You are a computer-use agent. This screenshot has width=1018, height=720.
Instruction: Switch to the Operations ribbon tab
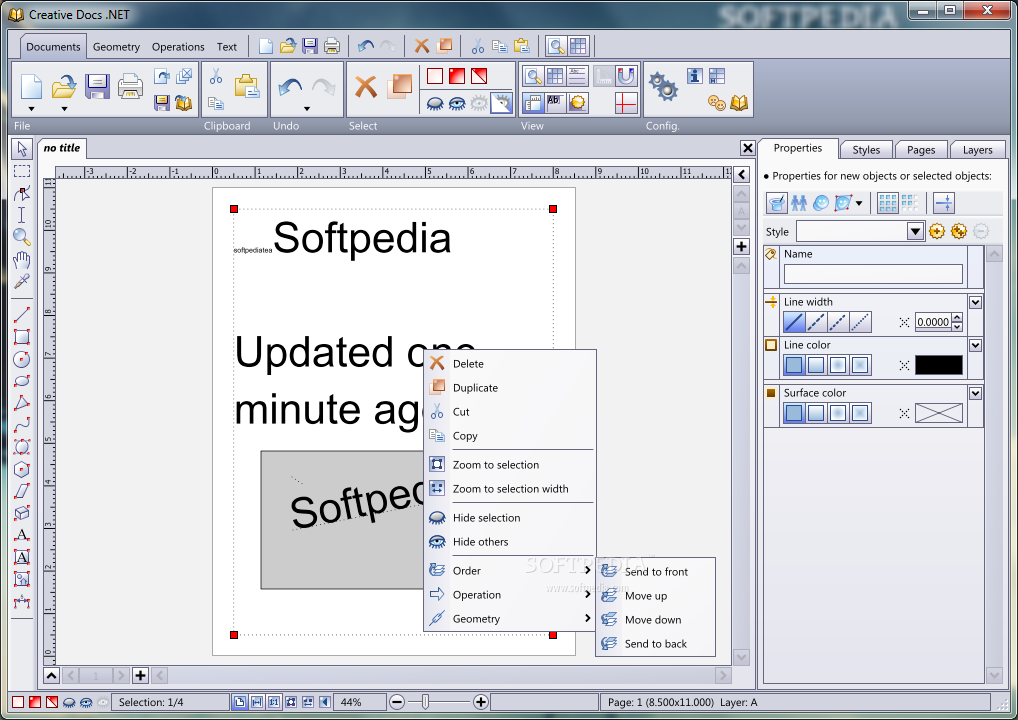(x=178, y=47)
